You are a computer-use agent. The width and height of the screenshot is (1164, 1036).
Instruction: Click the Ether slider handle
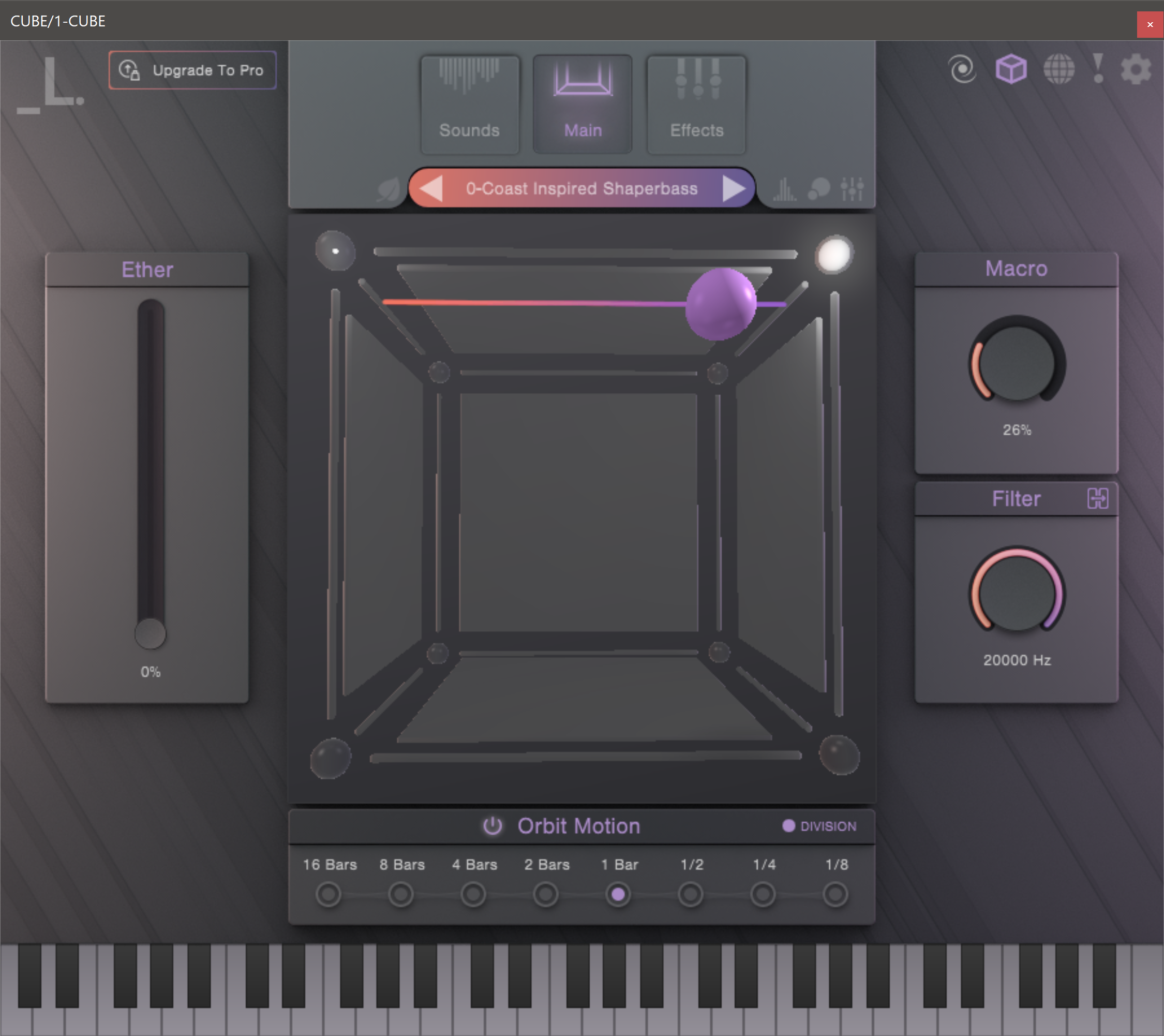tap(151, 633)
